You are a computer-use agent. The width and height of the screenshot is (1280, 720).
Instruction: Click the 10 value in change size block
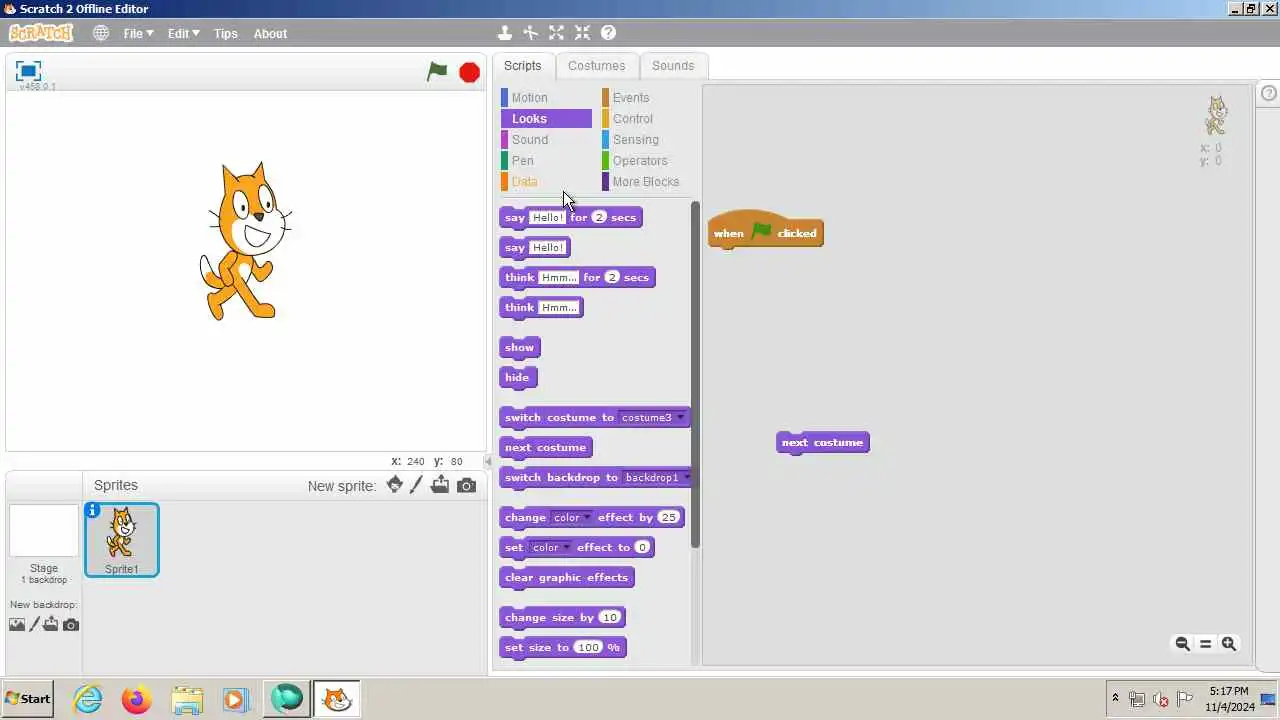609,617
